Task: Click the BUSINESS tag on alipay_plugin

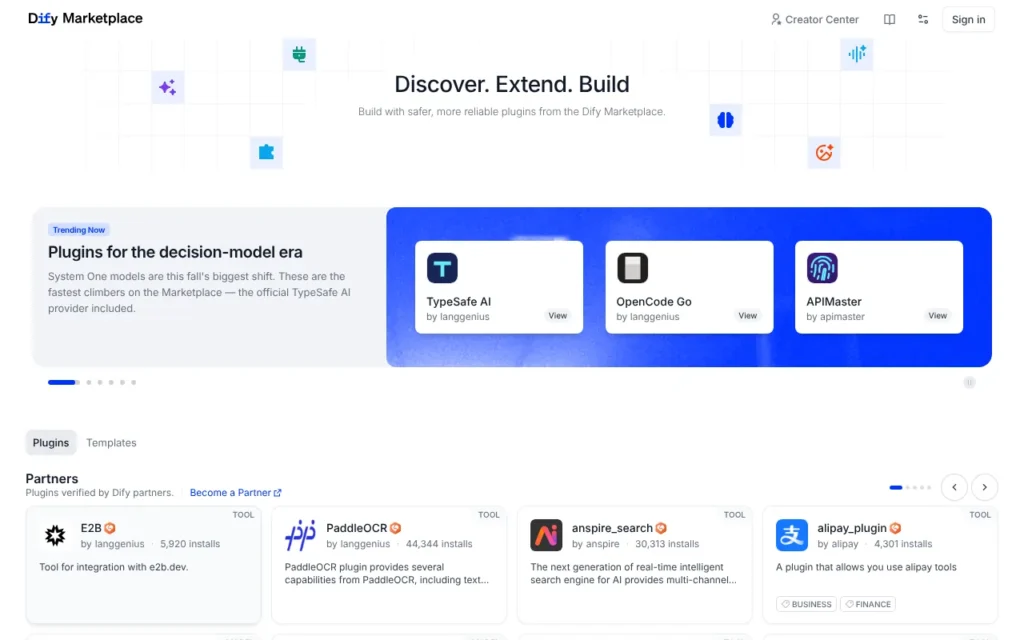Action: click(x=807, y=604)
